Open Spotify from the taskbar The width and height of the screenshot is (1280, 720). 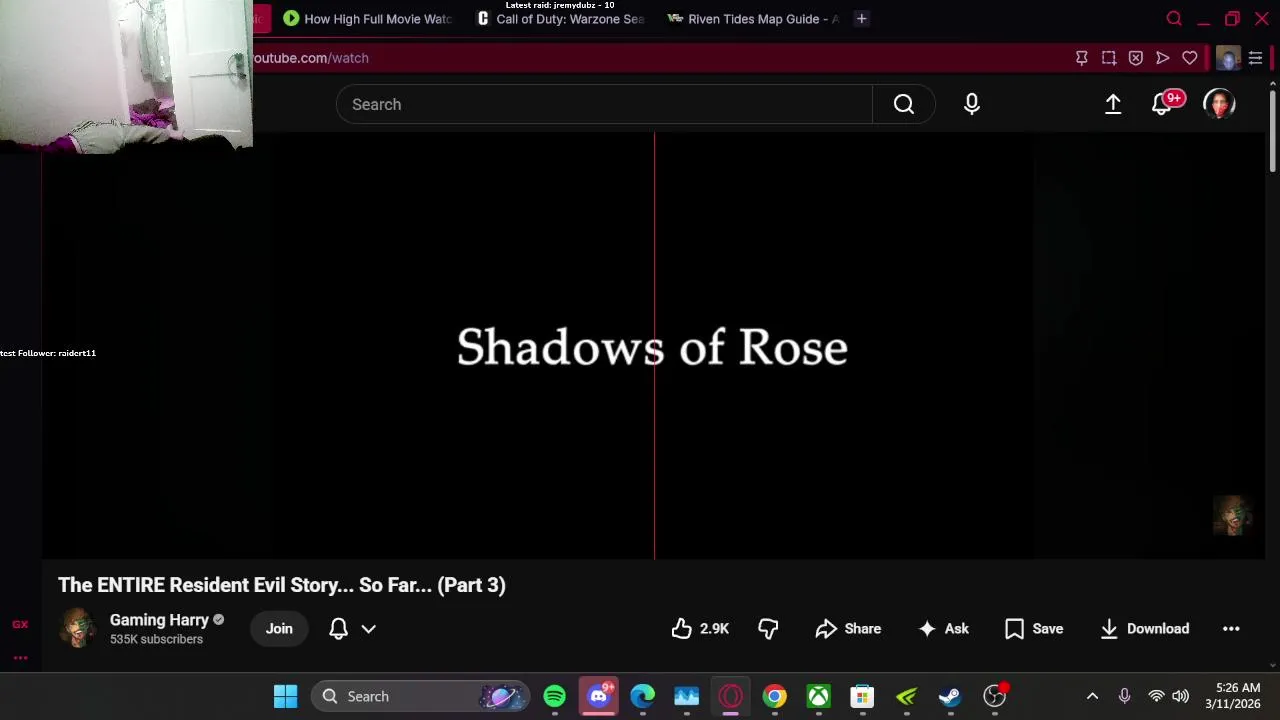554,696
